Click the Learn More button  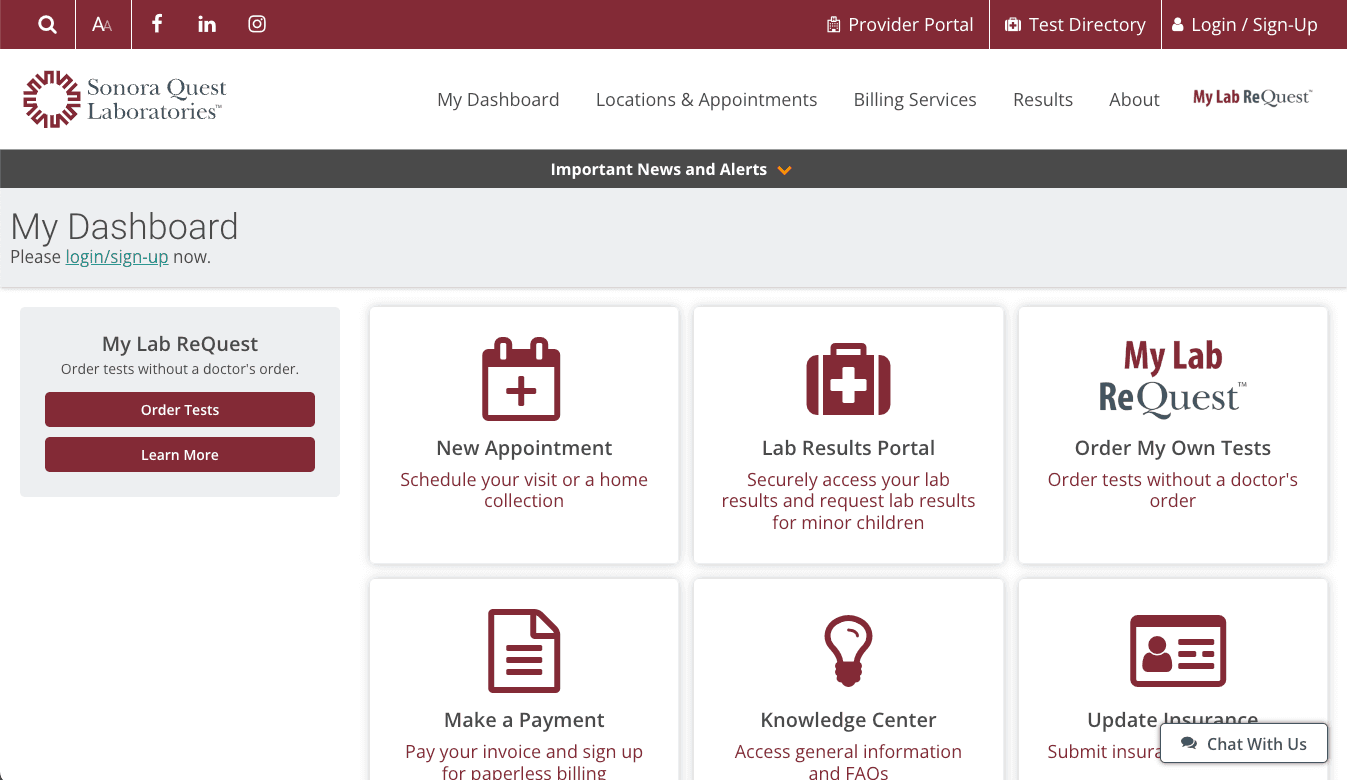pos(180,455)
